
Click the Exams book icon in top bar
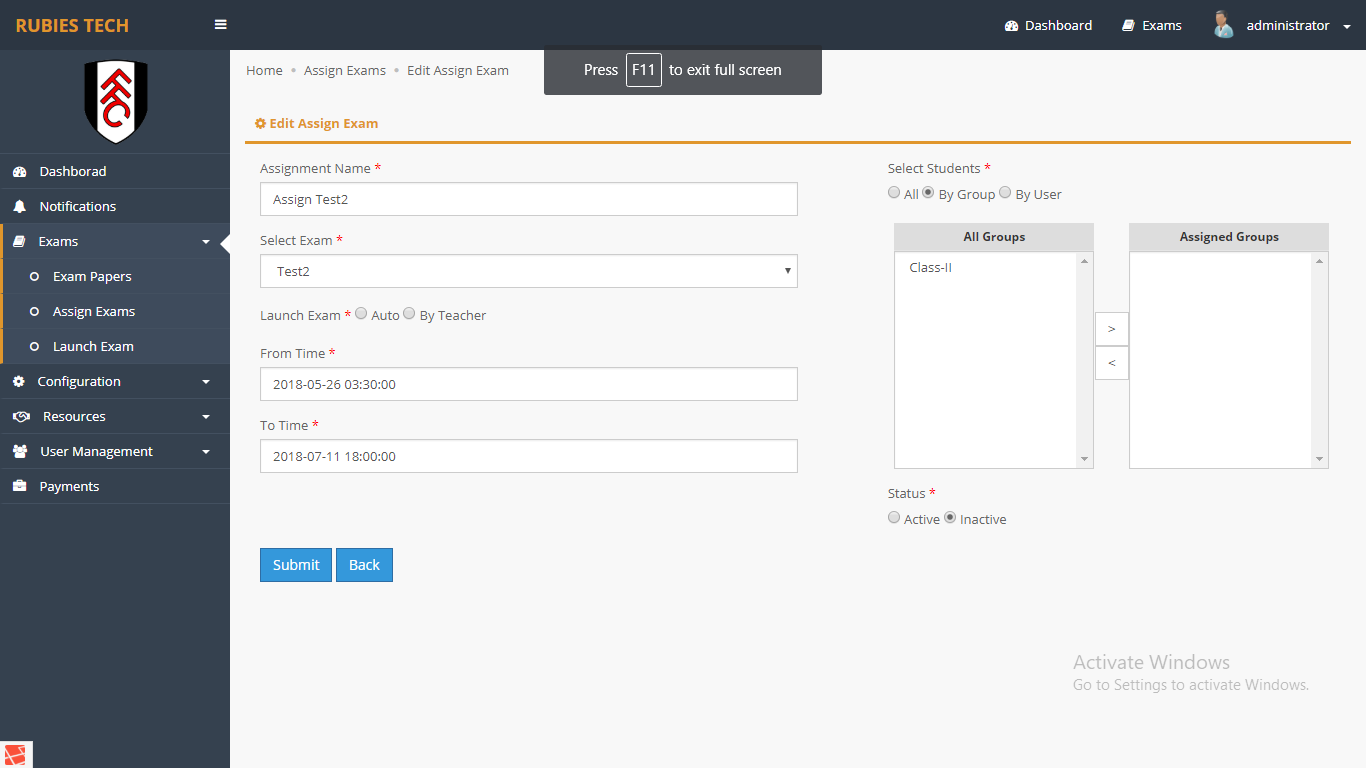point(1129,26)
